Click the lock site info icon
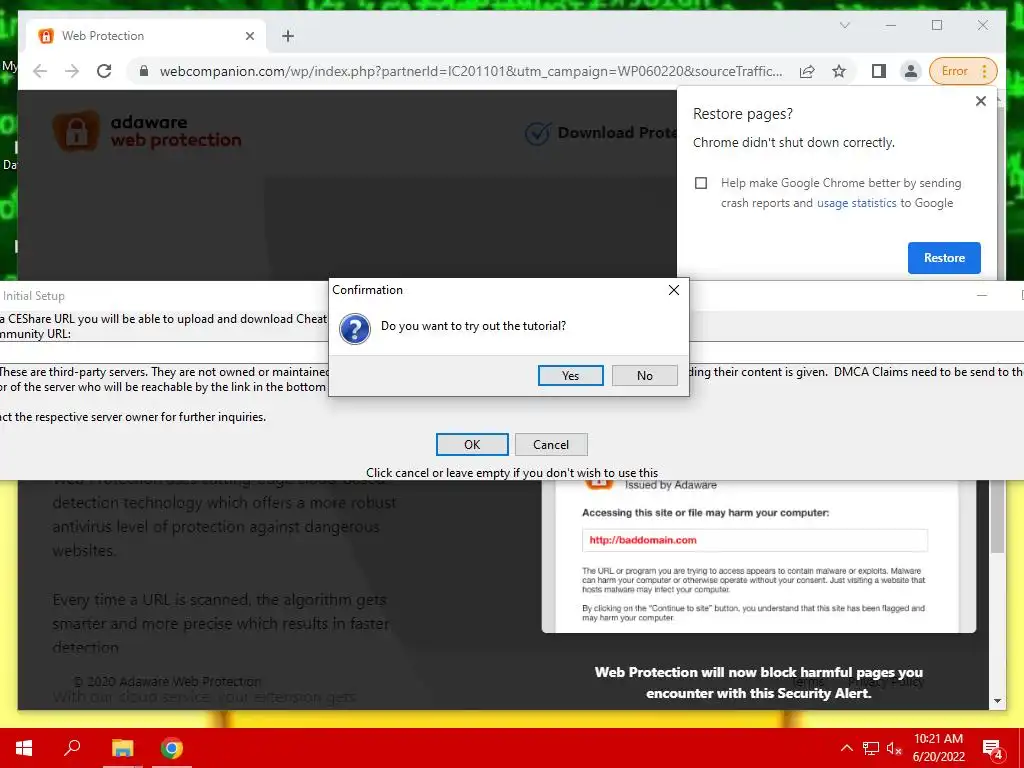The height and width of the screenshot is (768, 1024). pos(144,71)
